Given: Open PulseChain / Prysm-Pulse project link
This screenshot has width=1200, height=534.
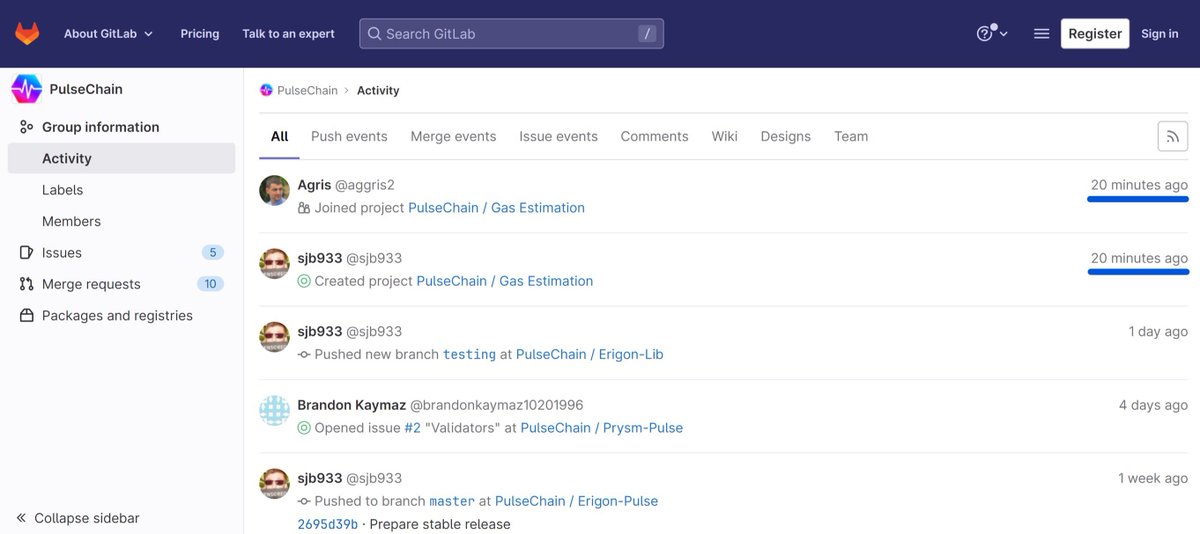Looking at the screenshot, I should (x=601, y=428).
